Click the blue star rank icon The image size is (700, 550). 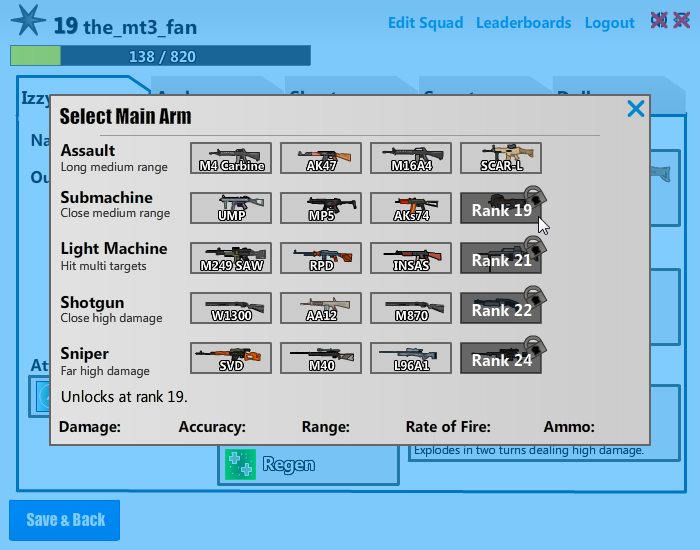coord(28,21)
